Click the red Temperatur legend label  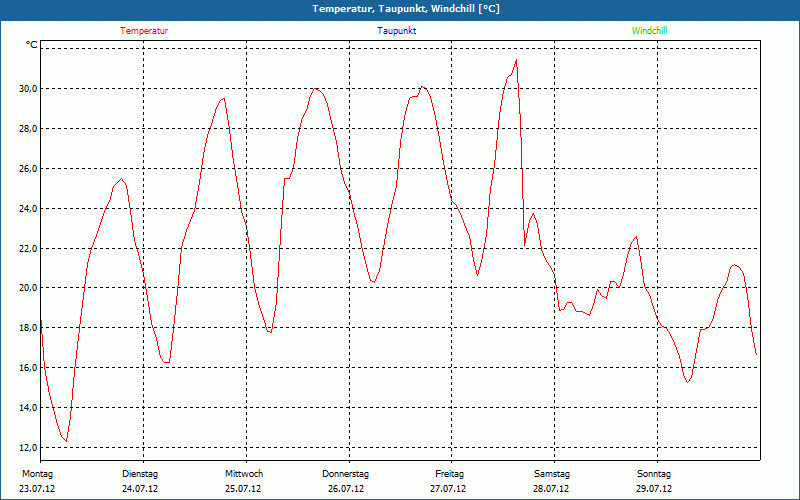click(x=144, y=31)
